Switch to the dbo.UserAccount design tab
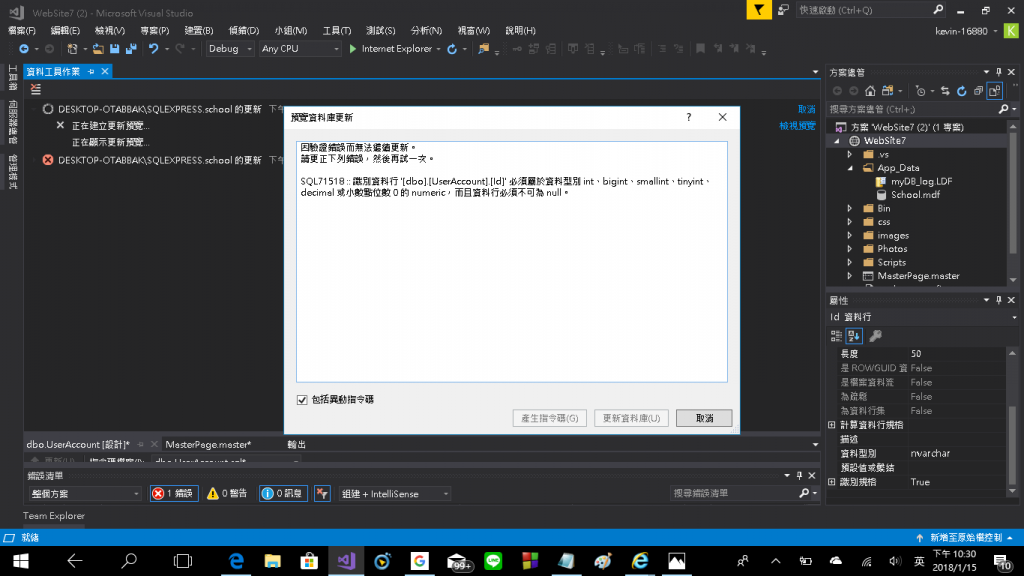Screen dimensions: 1024x576 tap(78, 444)
